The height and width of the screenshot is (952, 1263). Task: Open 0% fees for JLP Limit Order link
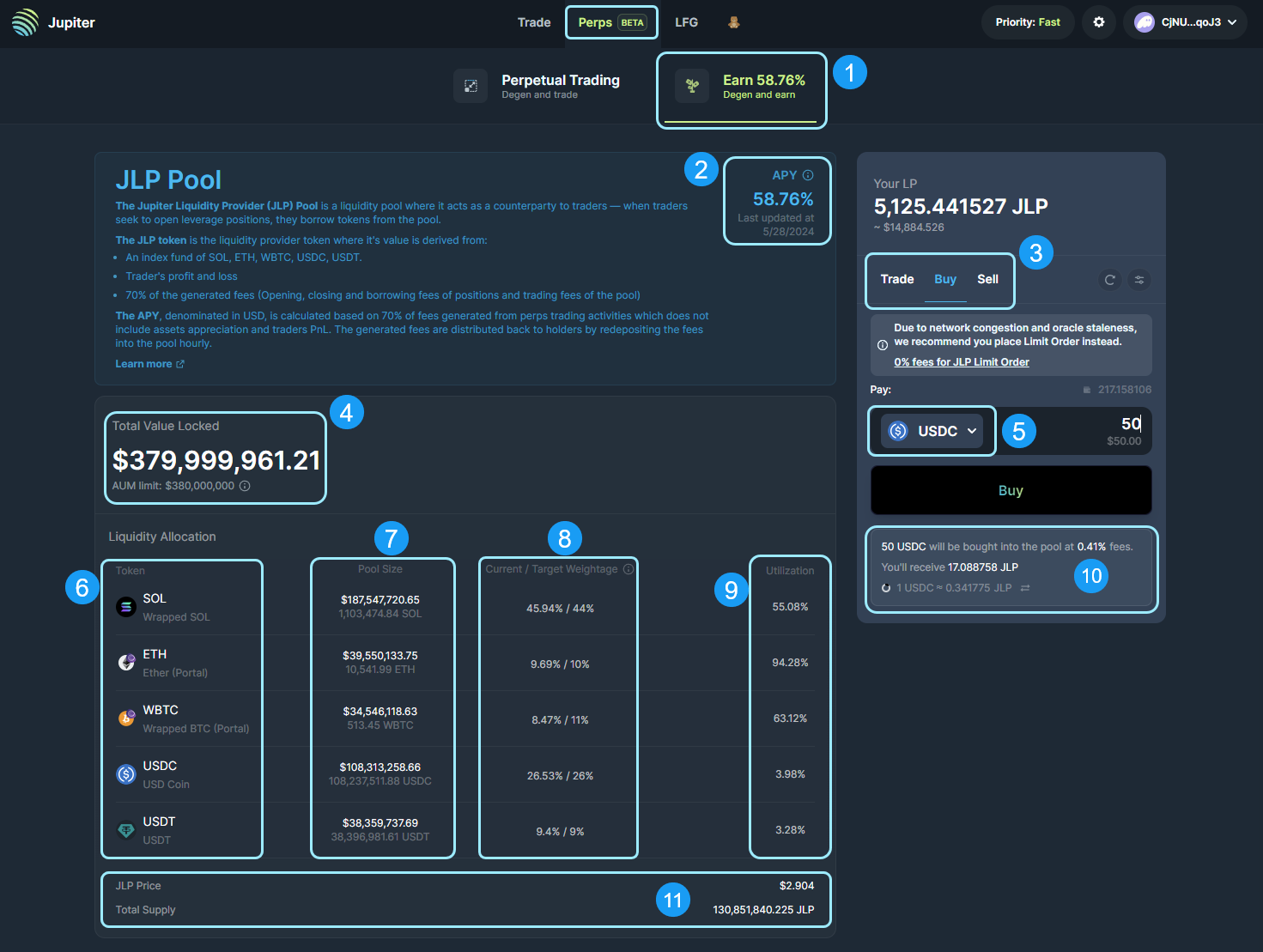pyautogui.click(x=961, y=362)
